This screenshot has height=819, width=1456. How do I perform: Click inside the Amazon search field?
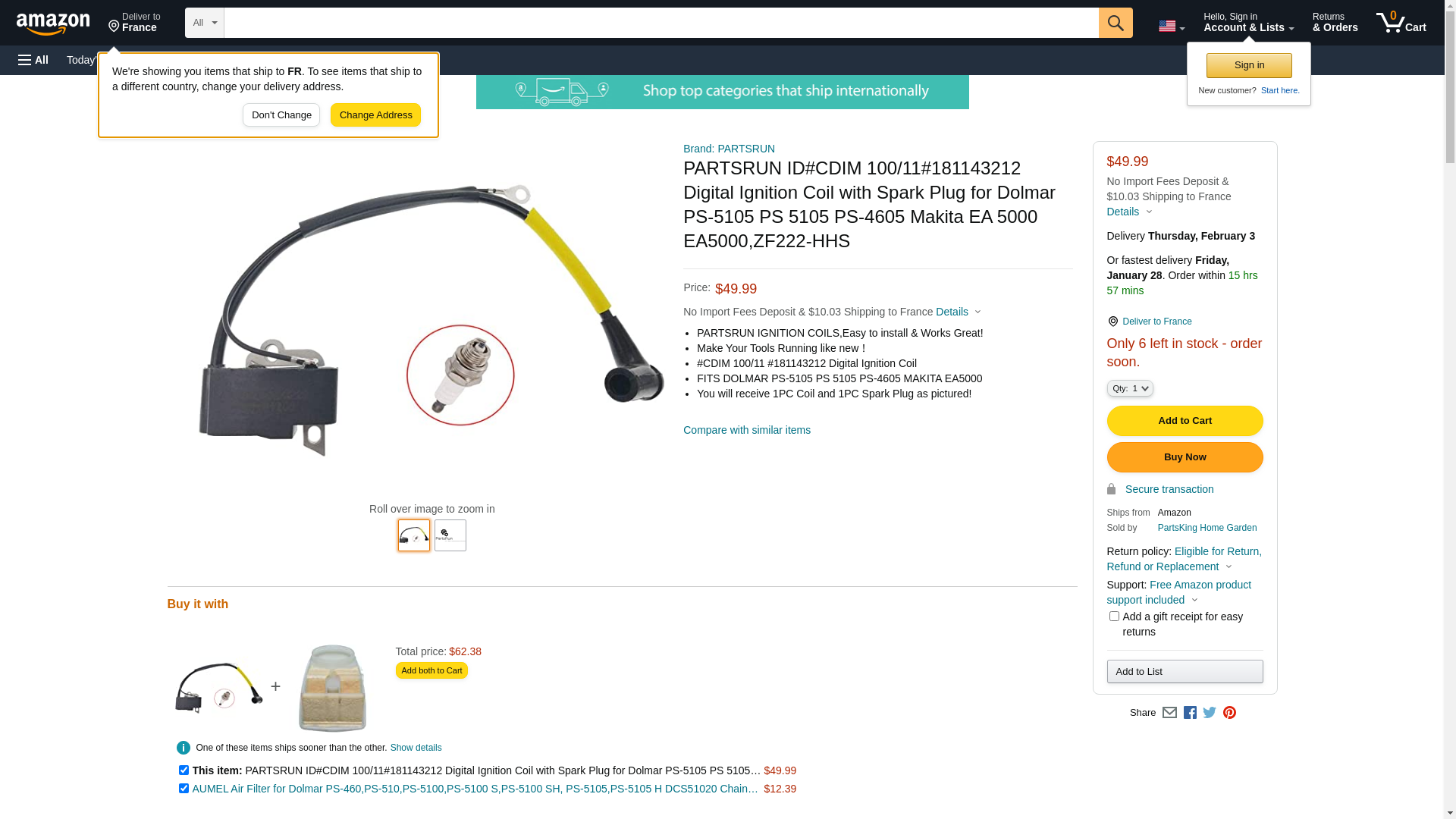661,23
